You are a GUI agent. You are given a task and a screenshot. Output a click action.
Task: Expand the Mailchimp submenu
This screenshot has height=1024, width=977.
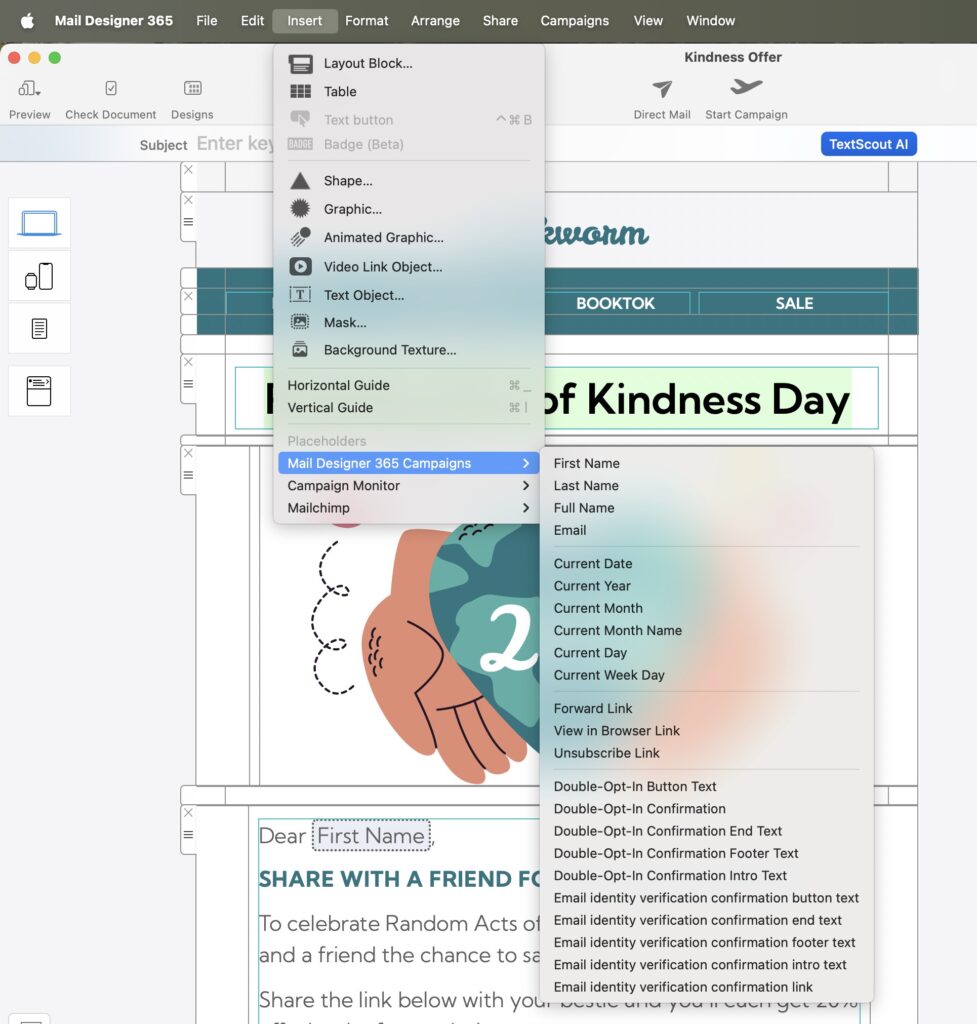coord(409,508)
